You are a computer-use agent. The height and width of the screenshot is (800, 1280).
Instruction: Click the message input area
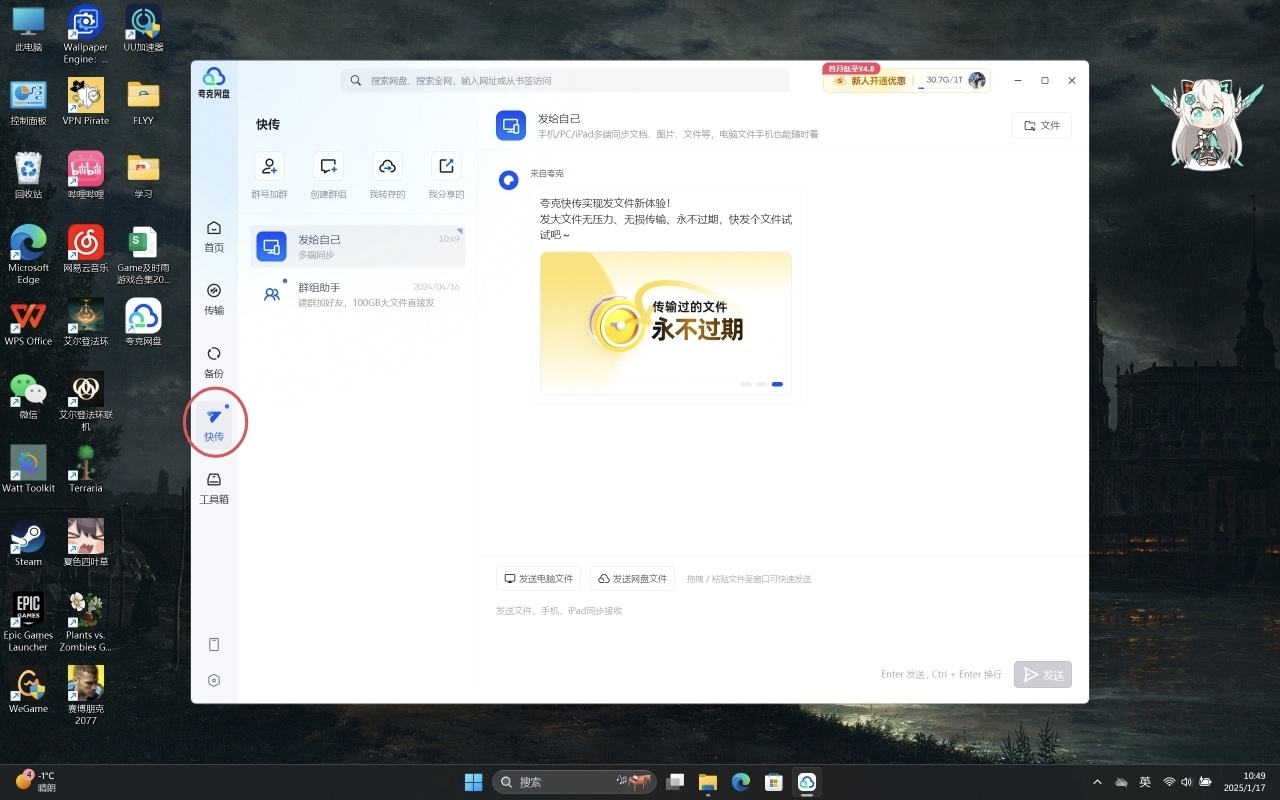(x=783, y=625)
